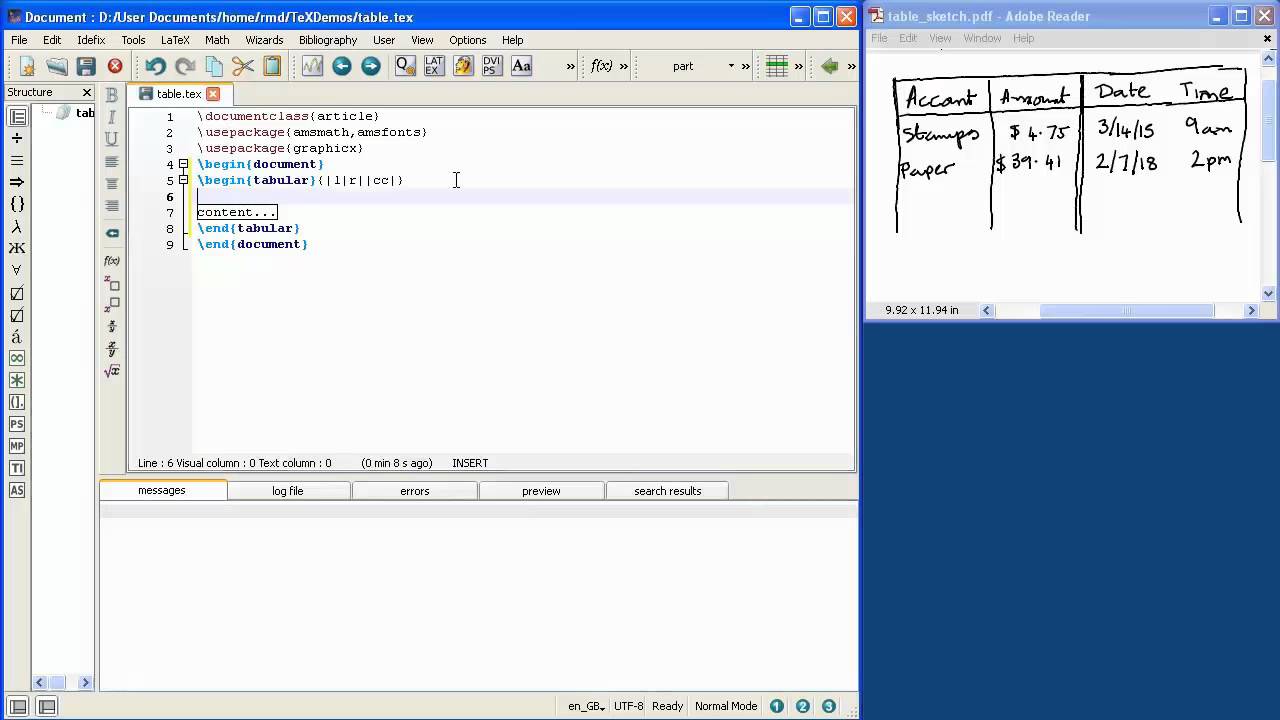The height and width of the screenshot is (720, 1280).
Task: Redo the last edit
Action: 185,66
